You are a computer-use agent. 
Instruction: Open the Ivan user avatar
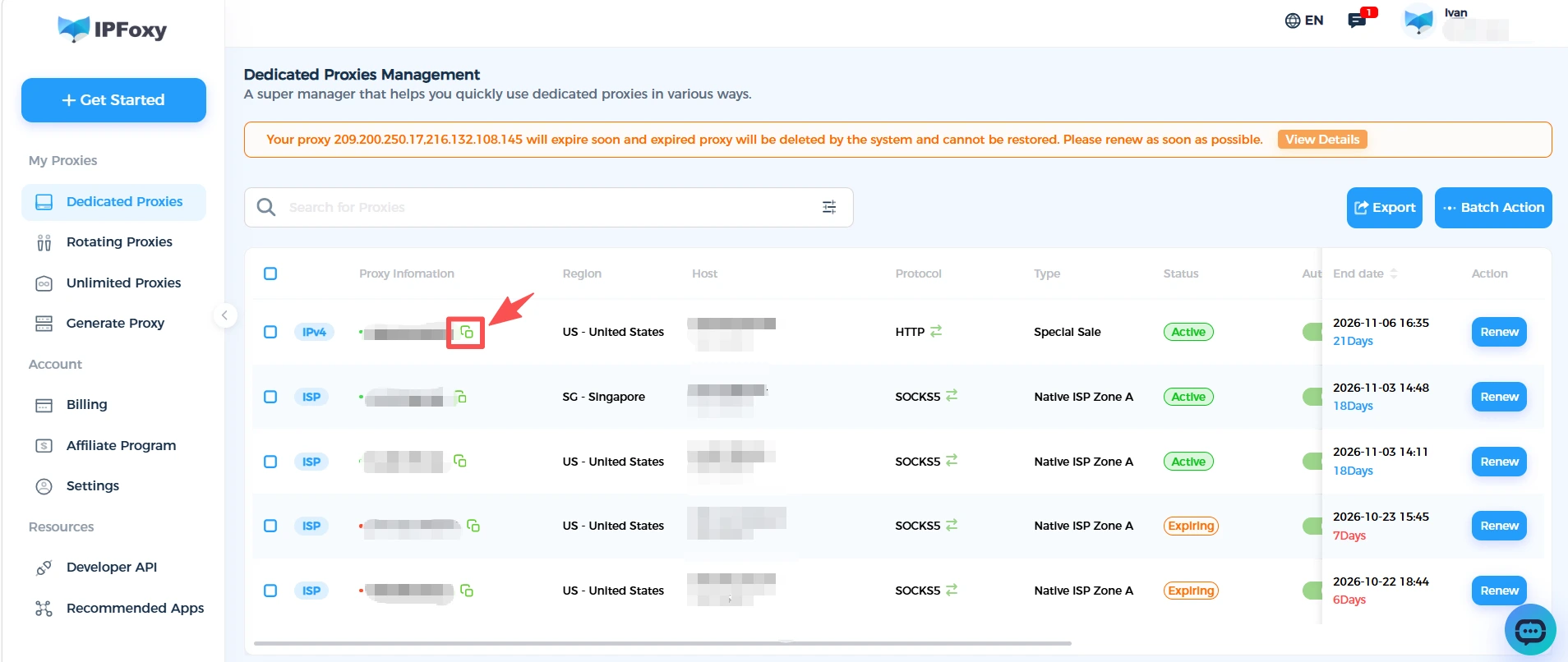coord(1419,21)
